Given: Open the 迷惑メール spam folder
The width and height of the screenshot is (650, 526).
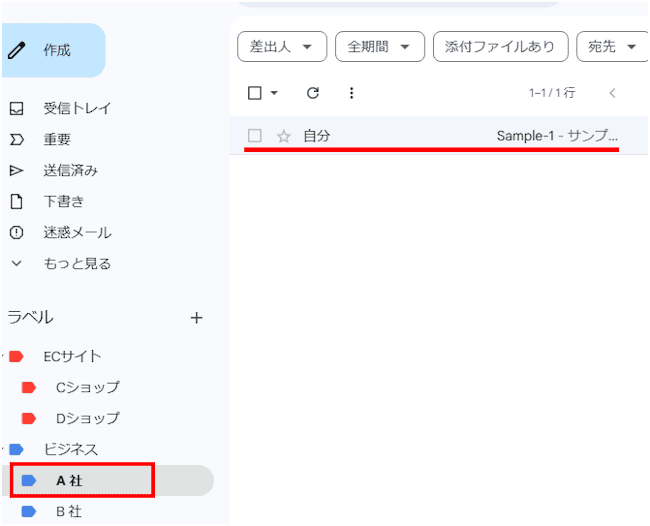Looking at the screenshot, I should click(x=77, y=233).
